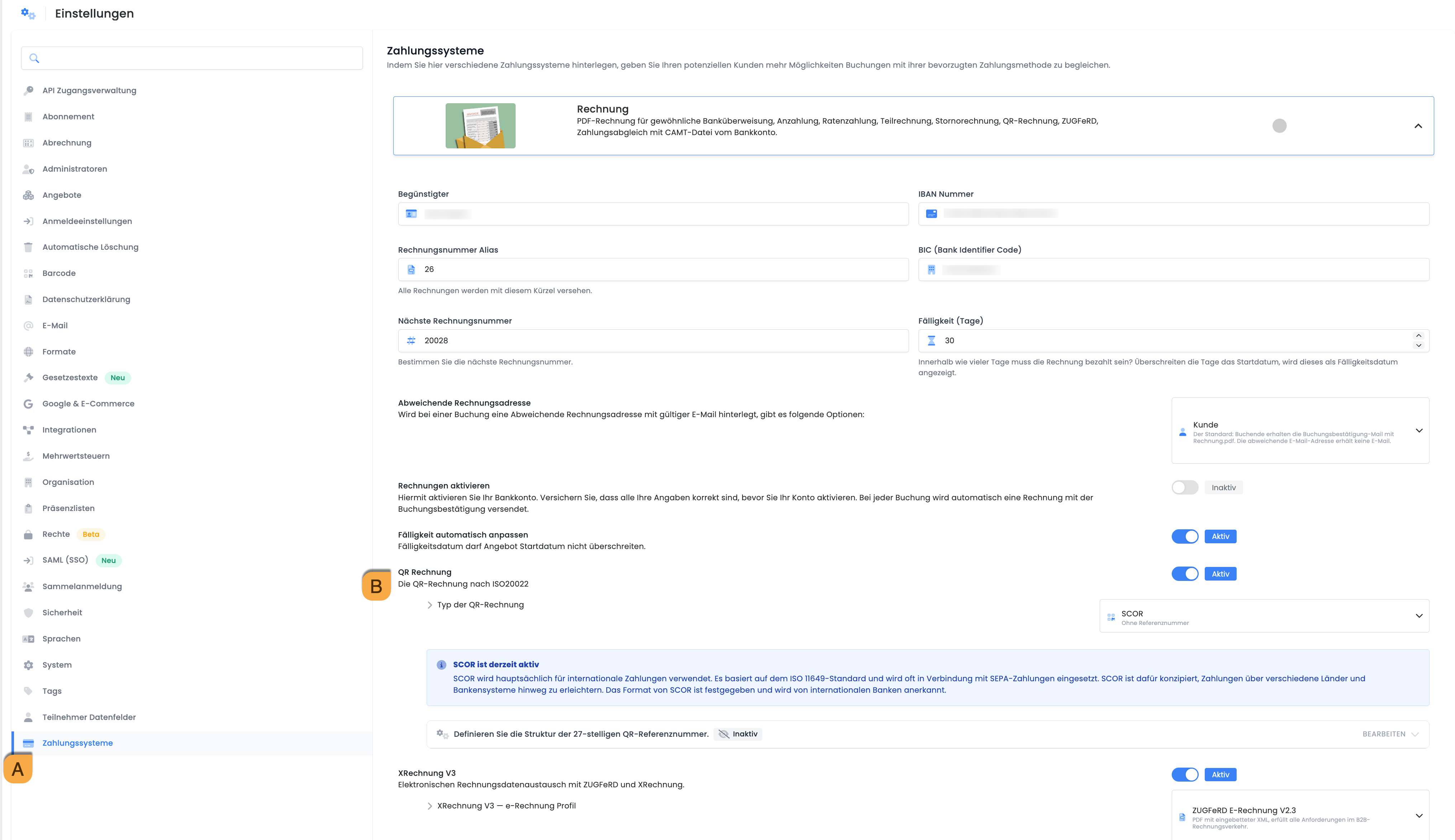The height and width of the screenshot is (840, 1455).
Task: Click the API Zugangsverwaltung key icon
Action: click(28, 91)
